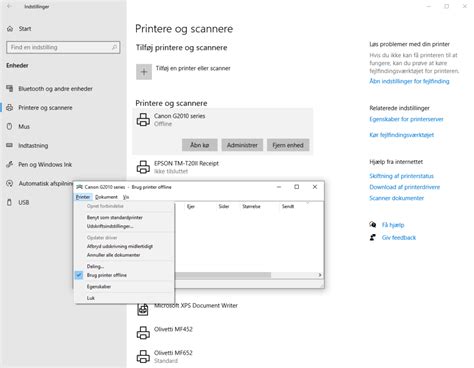Image resolution: width=474 pixels, height=368 pixels.
Task: Open the Start home icon in sidebar
Action: (10, 29)
